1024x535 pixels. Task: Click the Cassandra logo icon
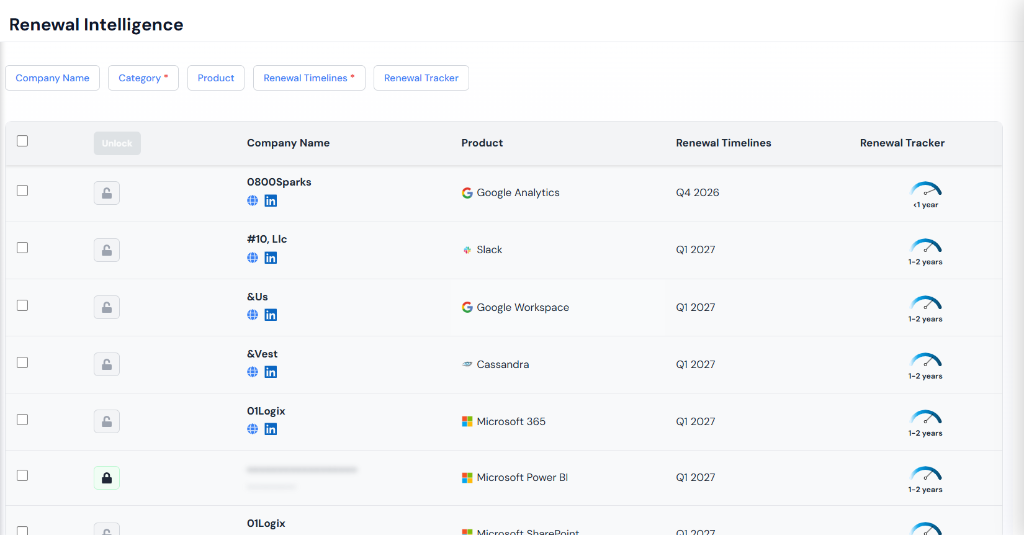(467, 365)
